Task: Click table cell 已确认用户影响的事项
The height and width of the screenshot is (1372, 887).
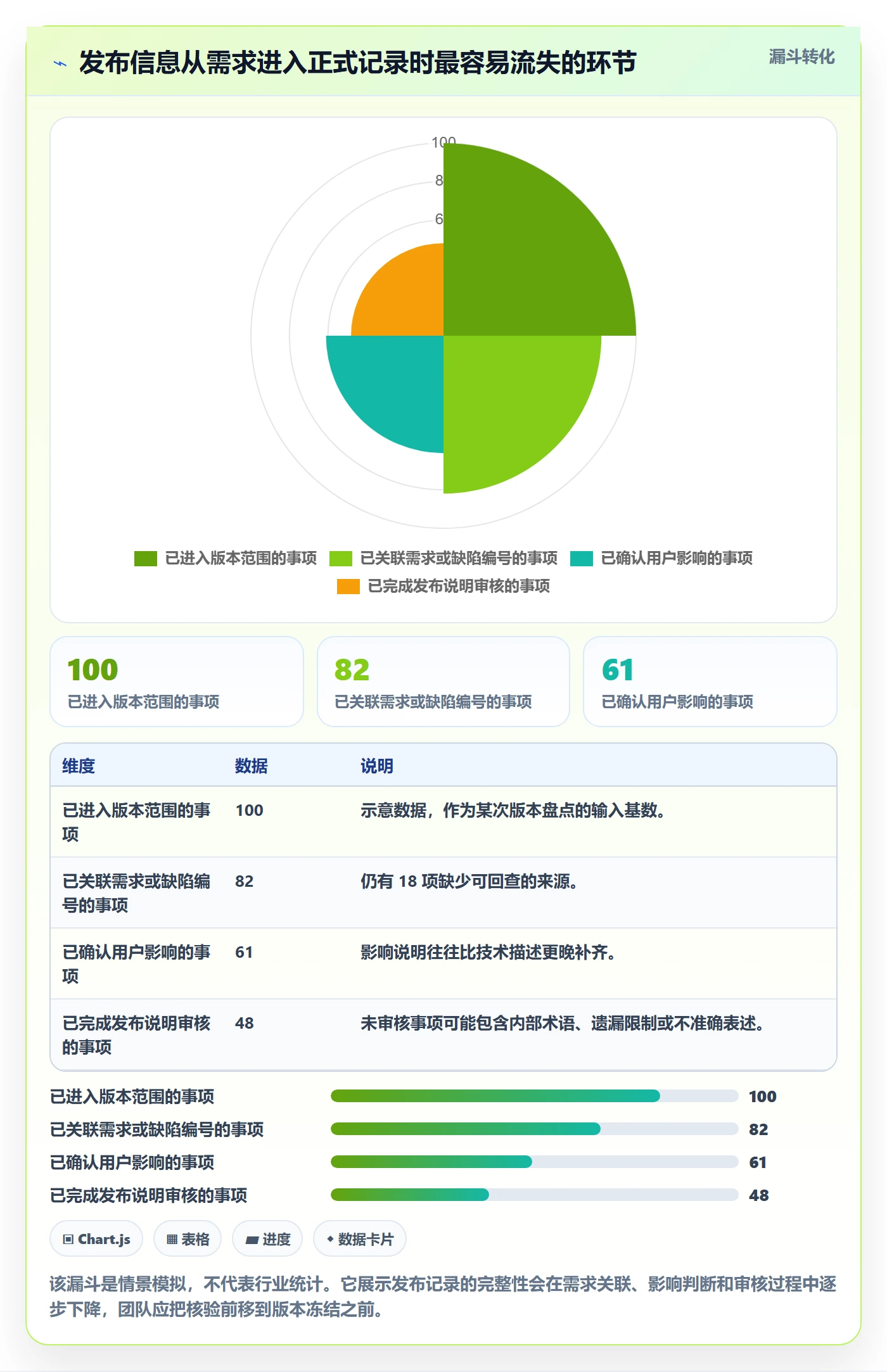Action: (x=137, y=964)
